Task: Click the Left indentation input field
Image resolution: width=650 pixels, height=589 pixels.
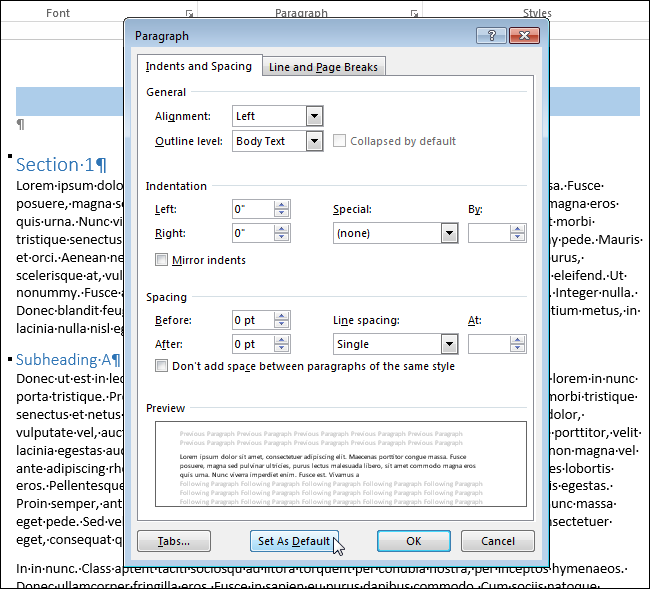Action: coord(253,209)
